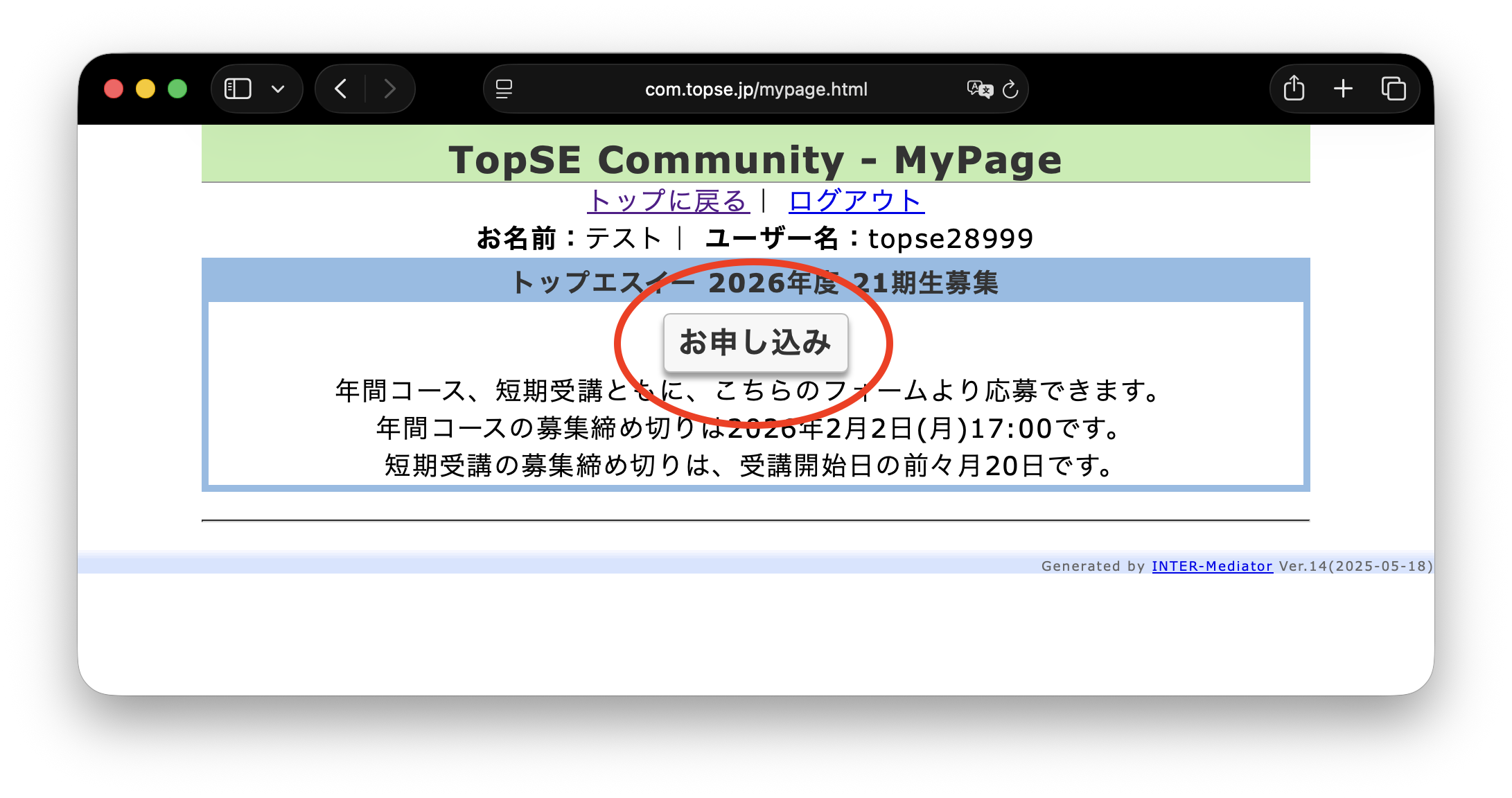Image resolution: width=1512 pixels, height=798 pixels.
Task: Open the INTER-Mediator link in the footer
Action: 1212,566
